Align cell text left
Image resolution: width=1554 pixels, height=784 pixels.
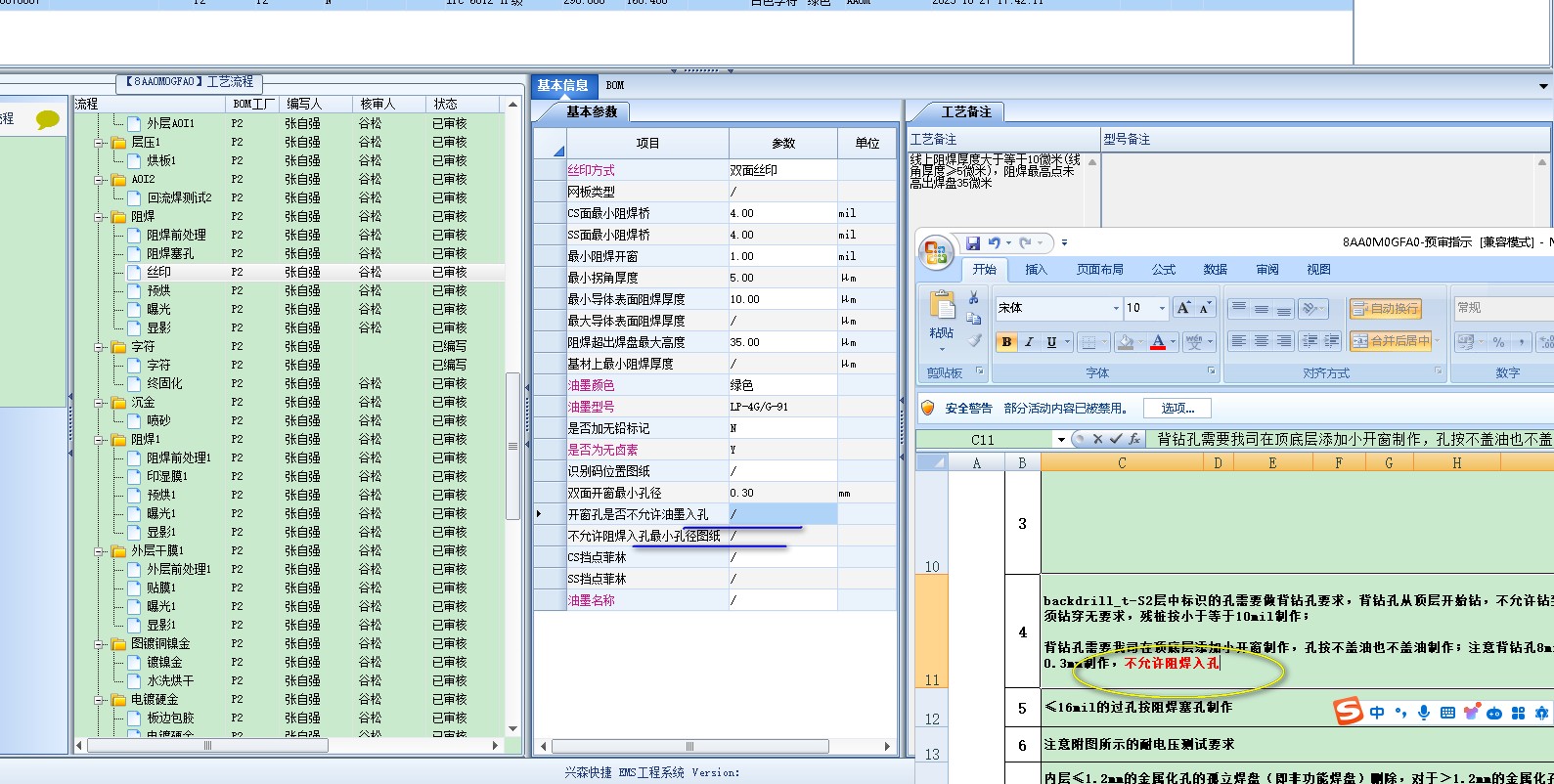coord(1238,341)
